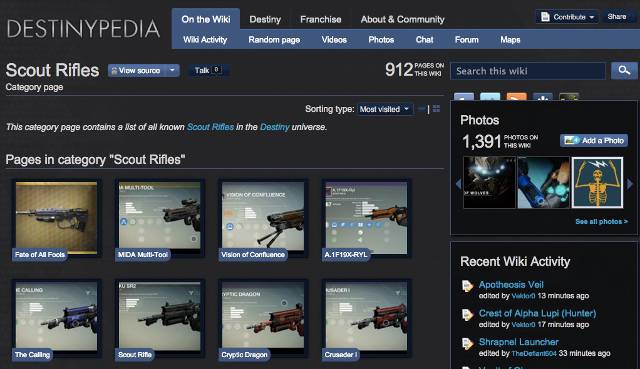Open Crusader I thumbnail
Screen dimensions: 640x369
tap(366, 318)
